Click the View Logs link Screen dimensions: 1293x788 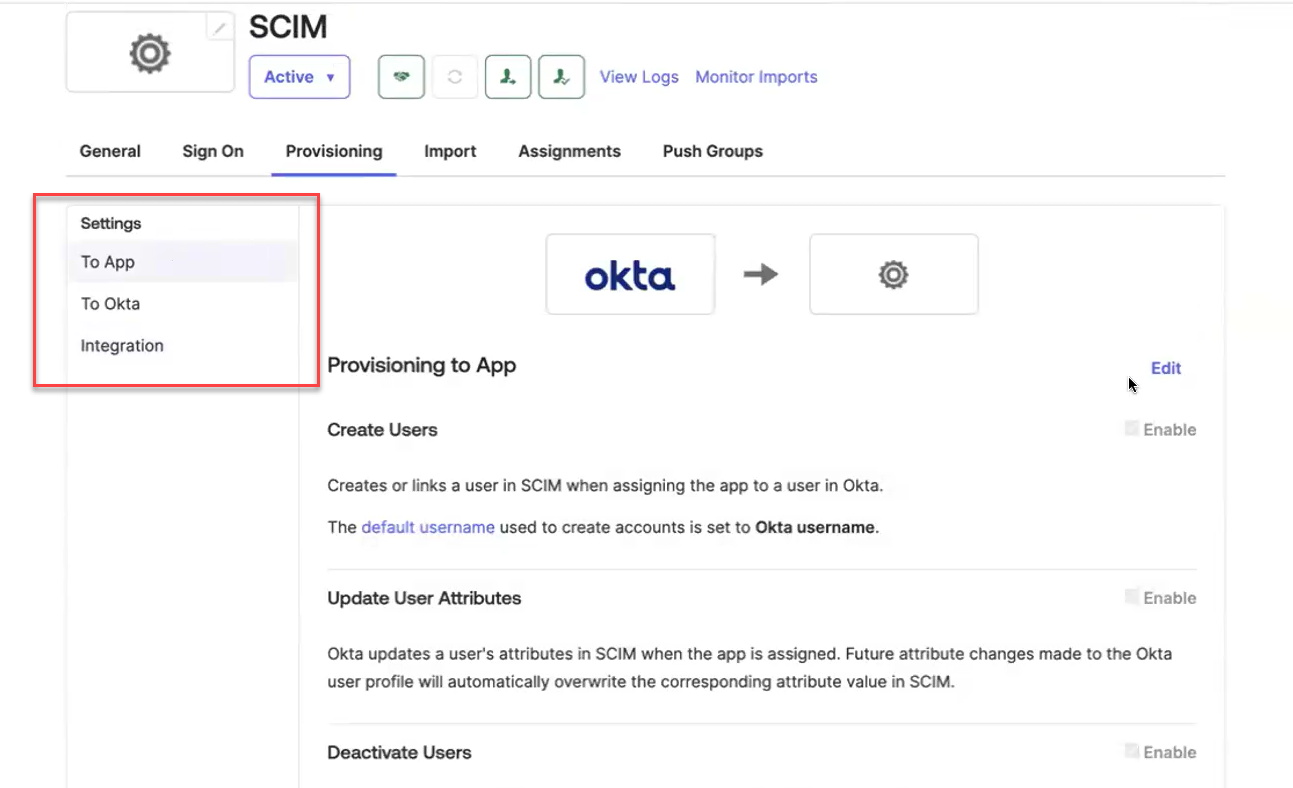click(639, 76)
